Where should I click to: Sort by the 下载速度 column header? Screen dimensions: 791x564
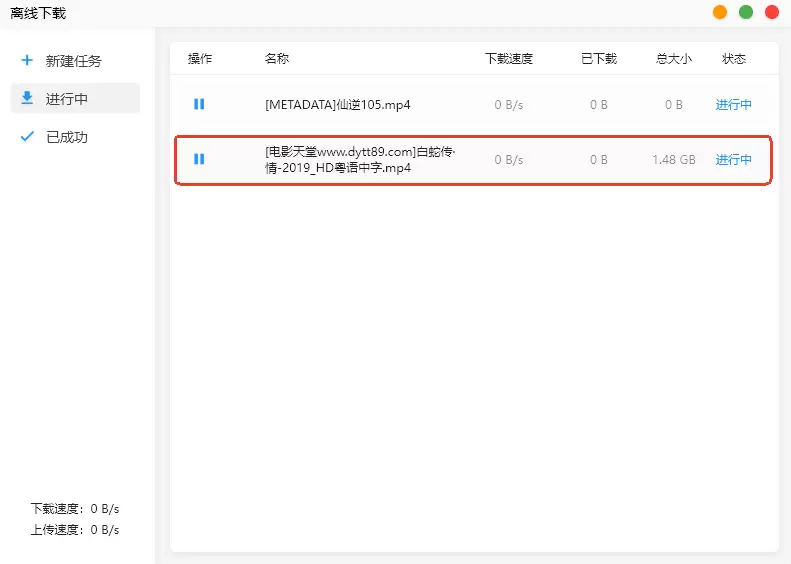(509, 59)
